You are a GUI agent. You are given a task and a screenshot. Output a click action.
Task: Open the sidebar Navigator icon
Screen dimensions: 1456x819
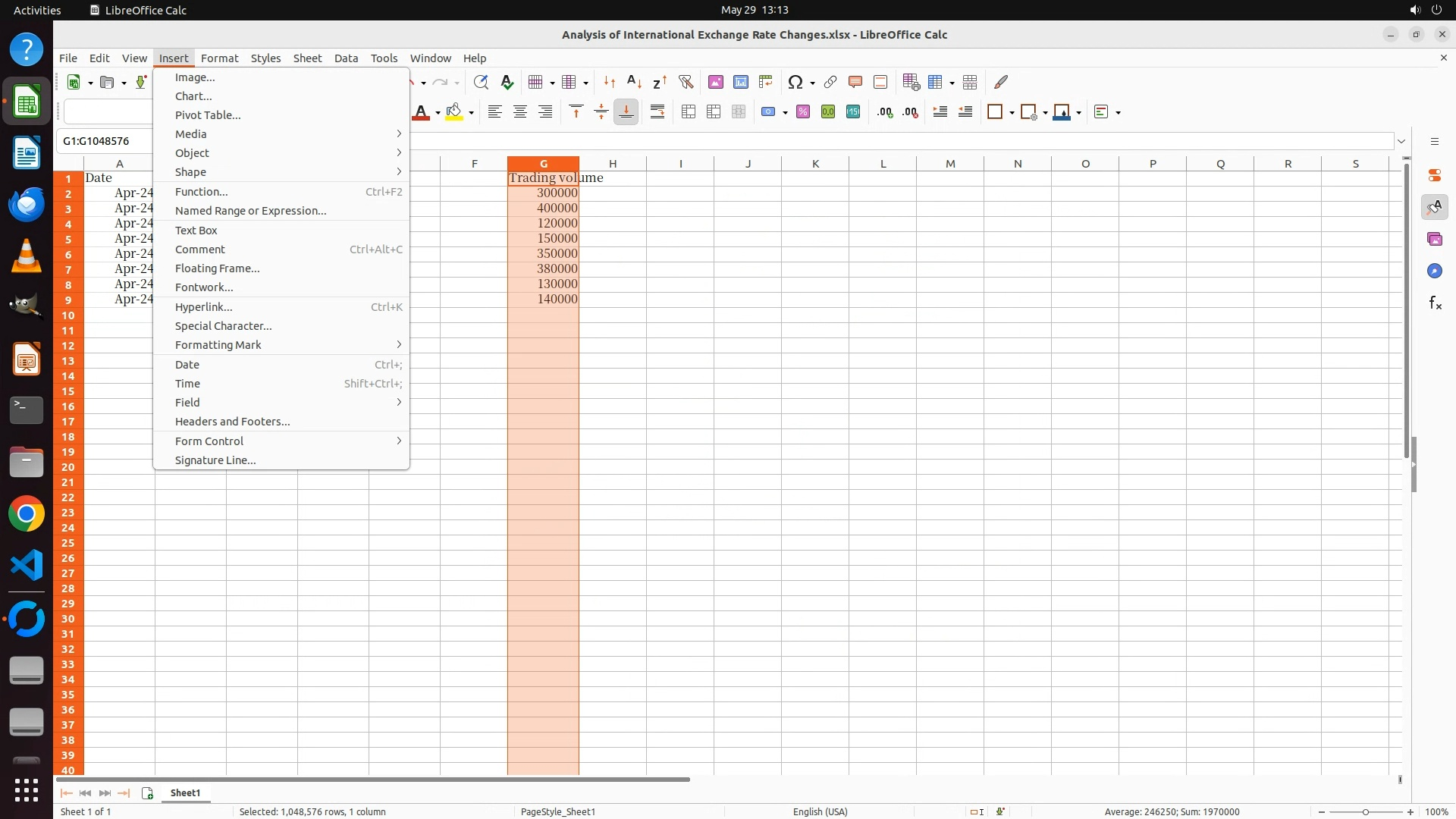pos(1435,271)
